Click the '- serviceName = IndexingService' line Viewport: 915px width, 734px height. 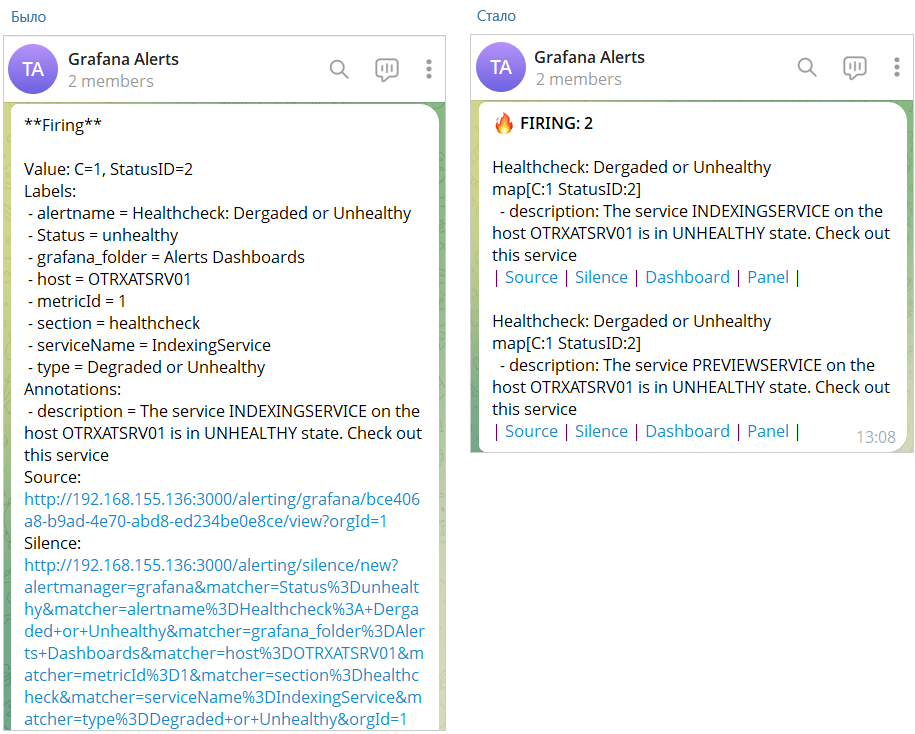149,345
